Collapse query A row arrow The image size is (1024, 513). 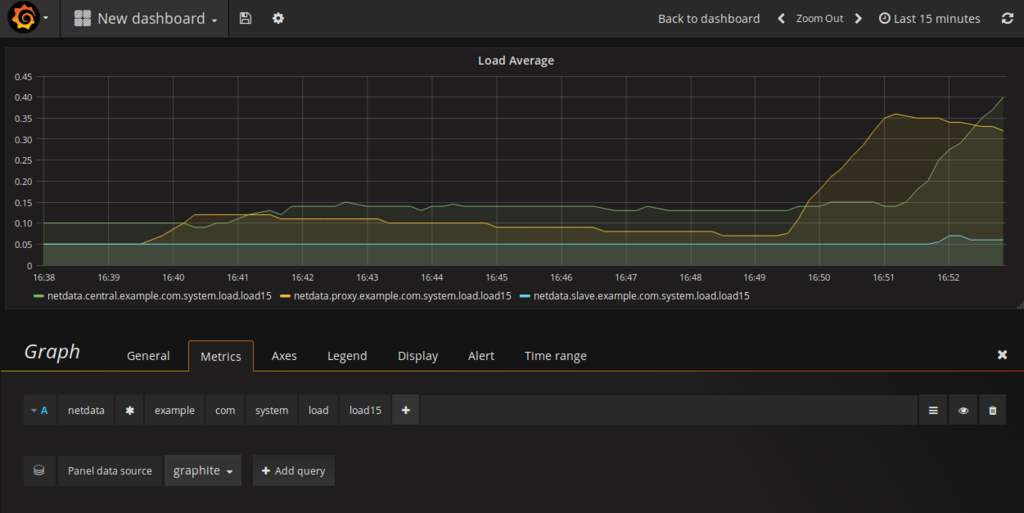[x=34, y=411]
